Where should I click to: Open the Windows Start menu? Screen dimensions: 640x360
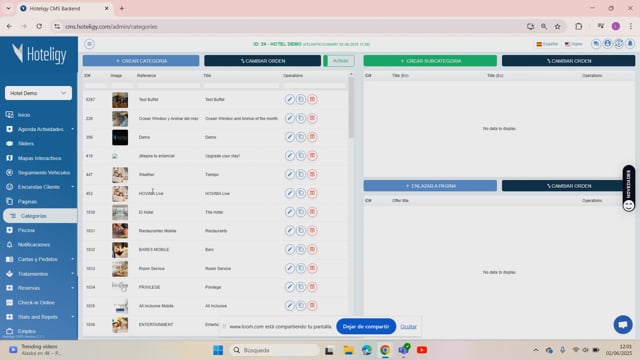click(x=218, y=350)
